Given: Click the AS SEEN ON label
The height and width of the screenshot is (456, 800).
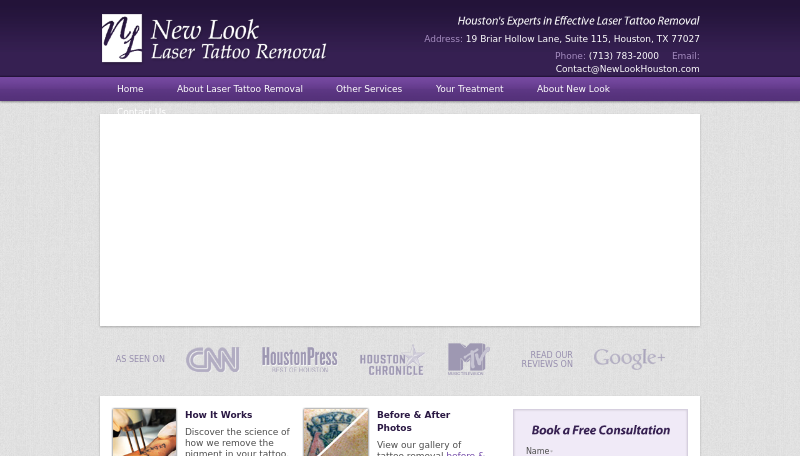Looking at the screenshot, I should (140, 359).
